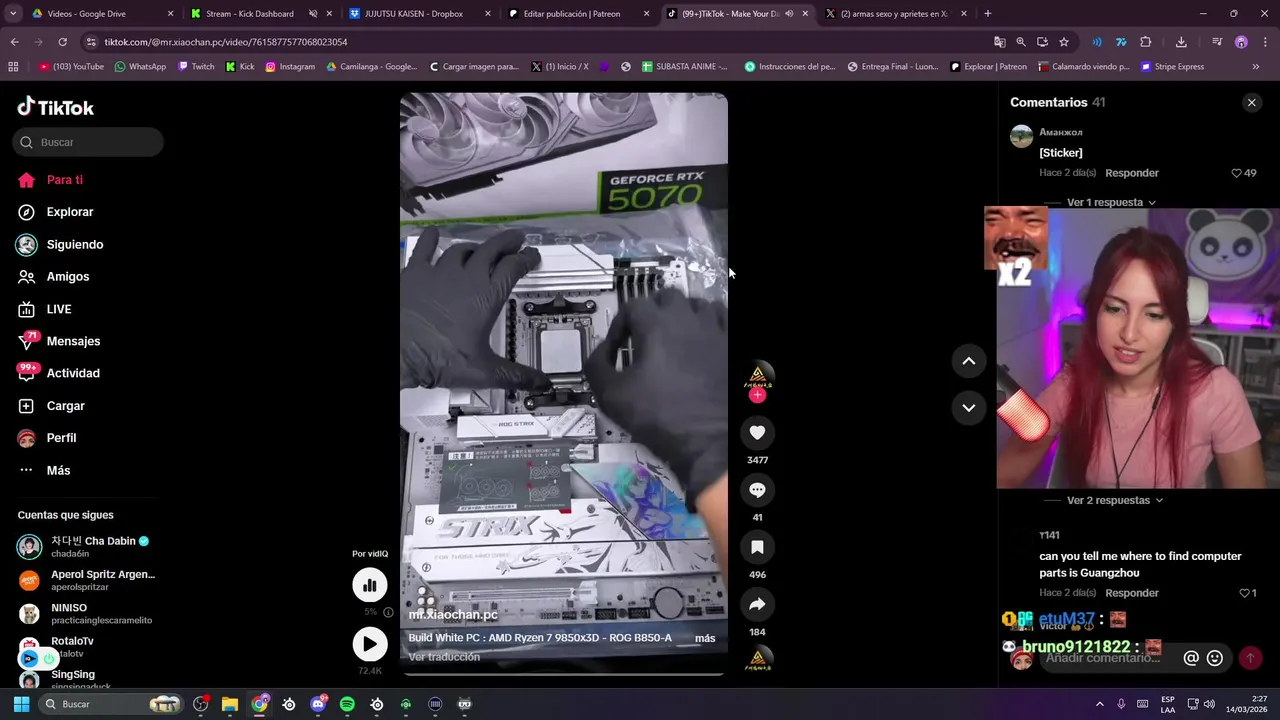Expand video description with más
This screenshot has width=1280, height=720.
click(705, 638)
